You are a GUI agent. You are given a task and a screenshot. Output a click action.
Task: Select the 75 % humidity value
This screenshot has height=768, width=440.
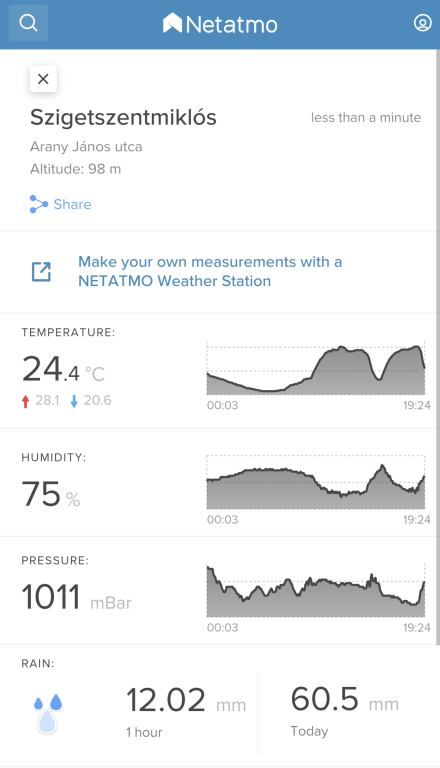point(51,494)
